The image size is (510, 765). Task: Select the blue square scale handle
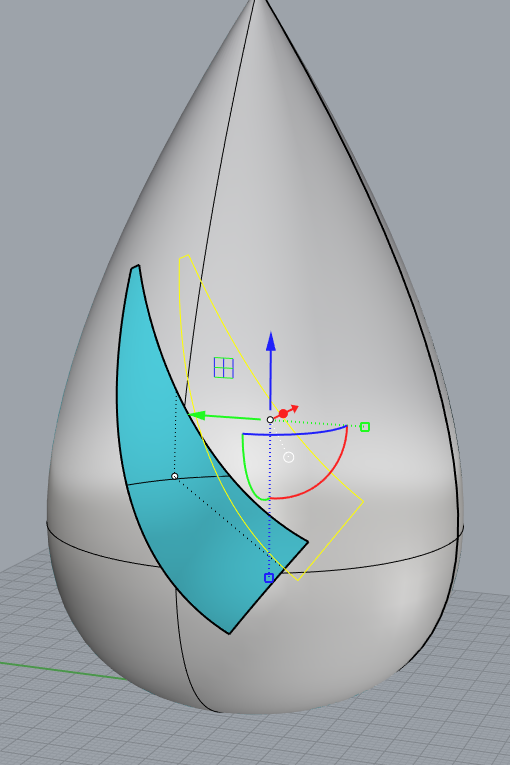tap(268, 578)
